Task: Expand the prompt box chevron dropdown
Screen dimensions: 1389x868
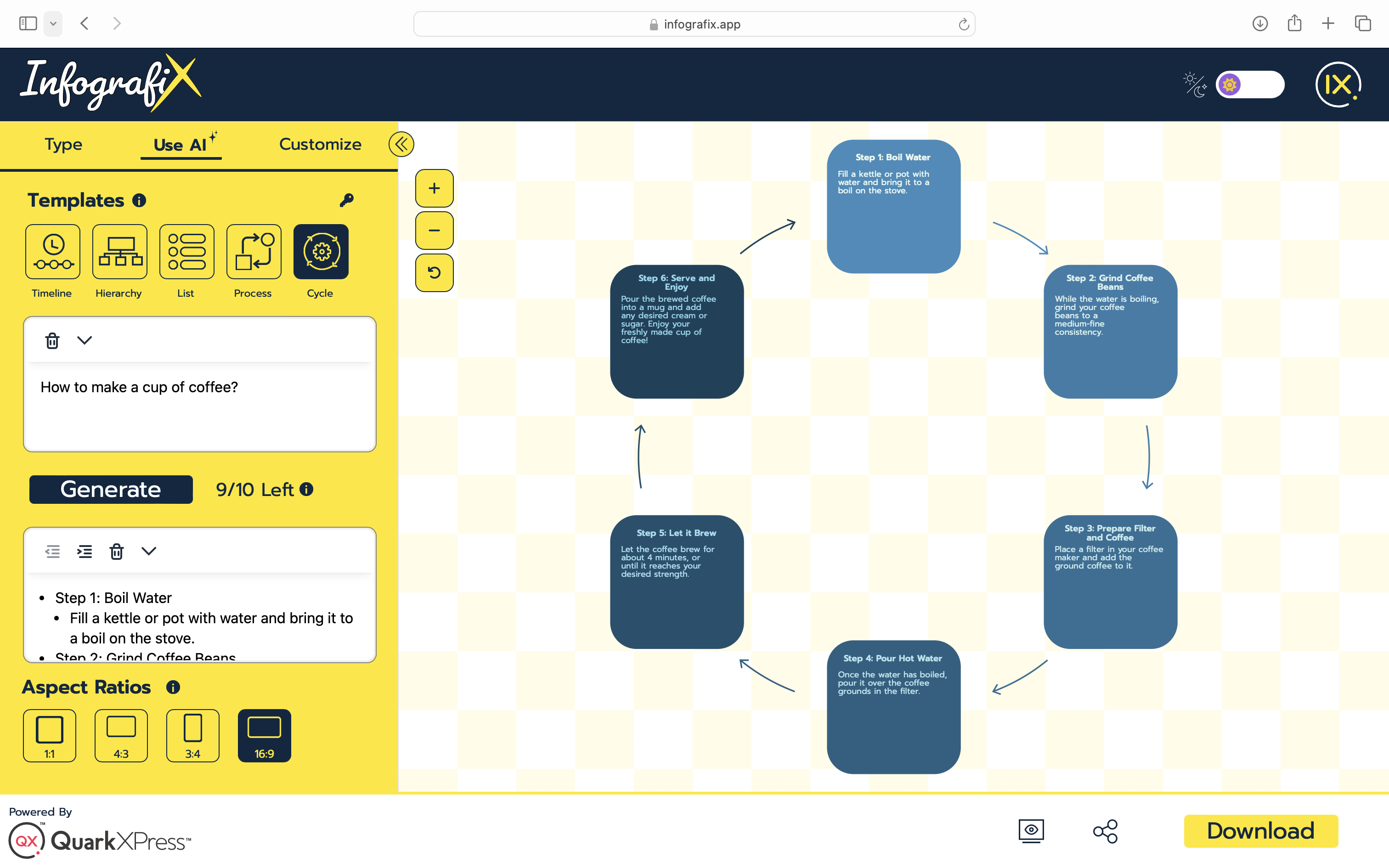Action: [85, 340]
